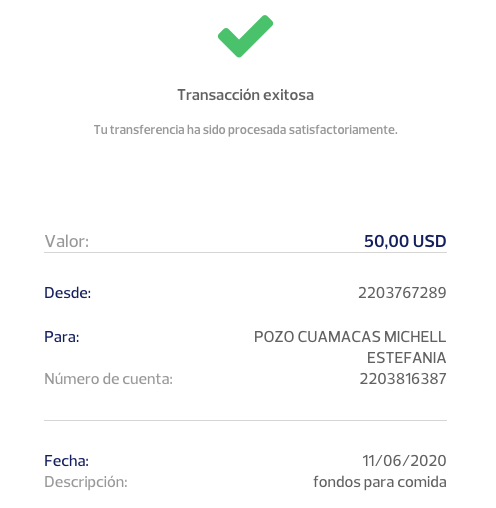The image size is (496, 508).
Task: Click the green success checkmark icon
Action: coord(245,36)
